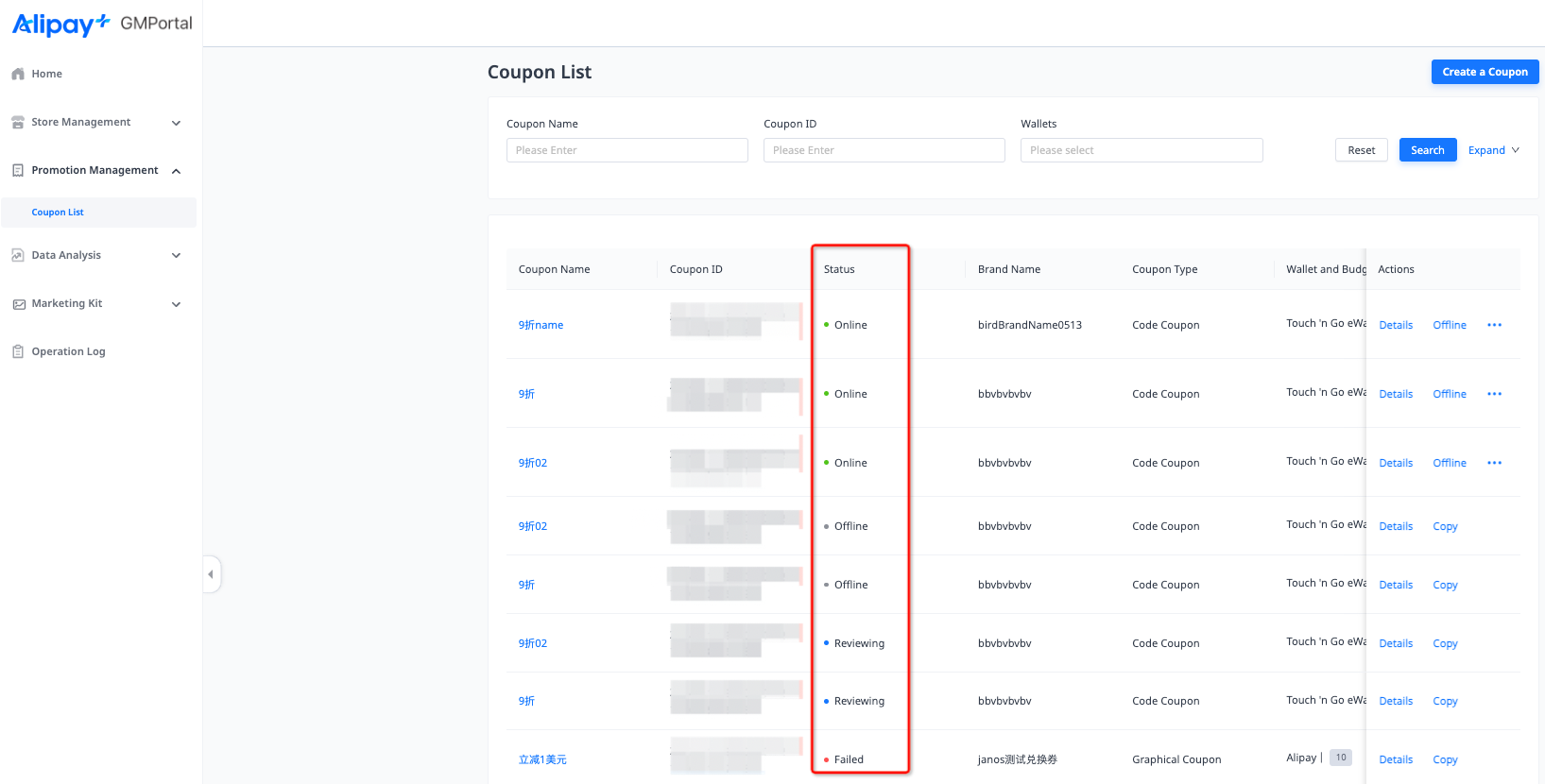Image resolution: width=1545 pixels, height=784 pixels.
Task: Click the Store Management shop icon
Action: click(x=18, y=123)
